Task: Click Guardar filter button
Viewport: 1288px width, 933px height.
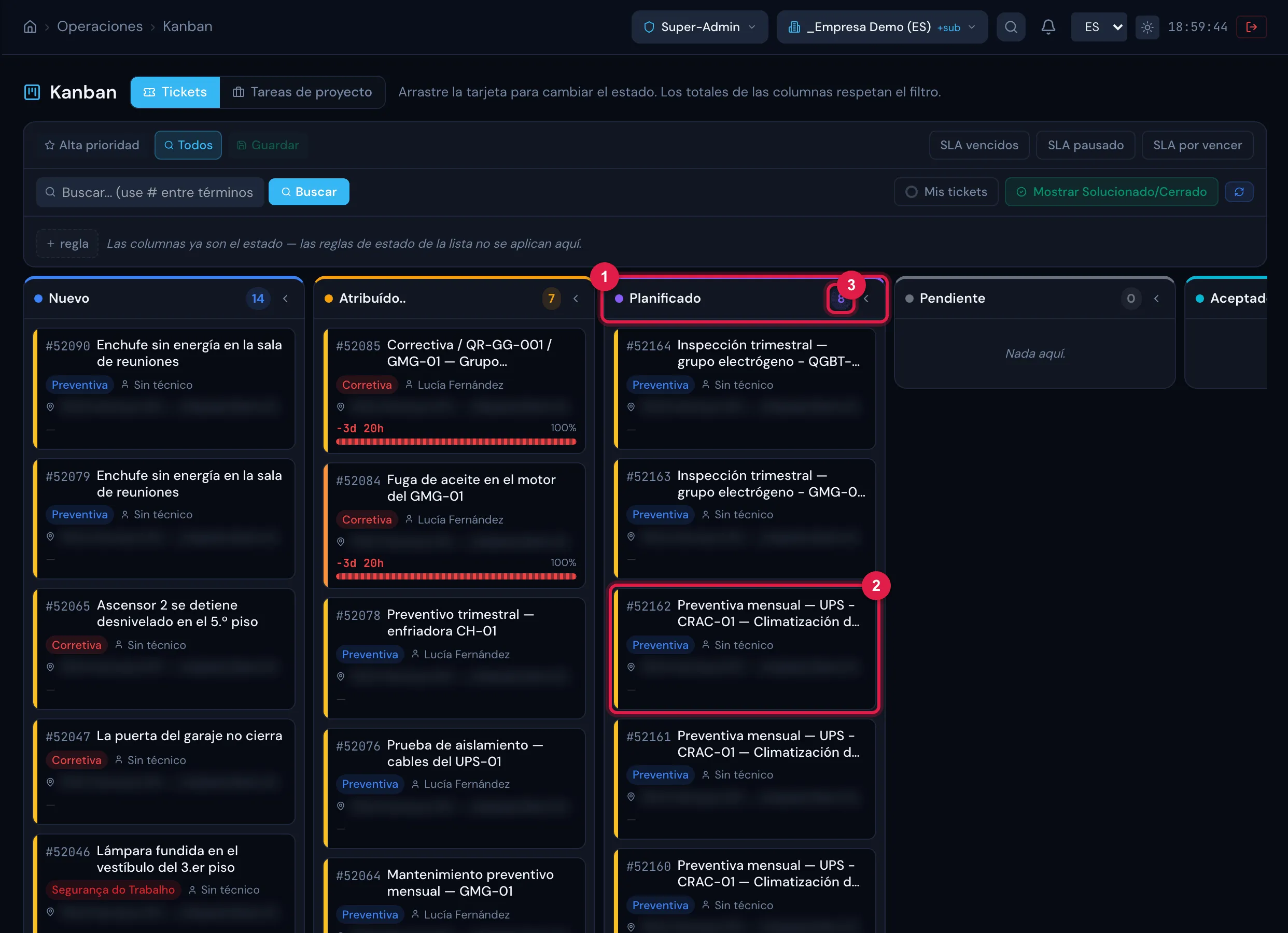Action: coord(268,145)
